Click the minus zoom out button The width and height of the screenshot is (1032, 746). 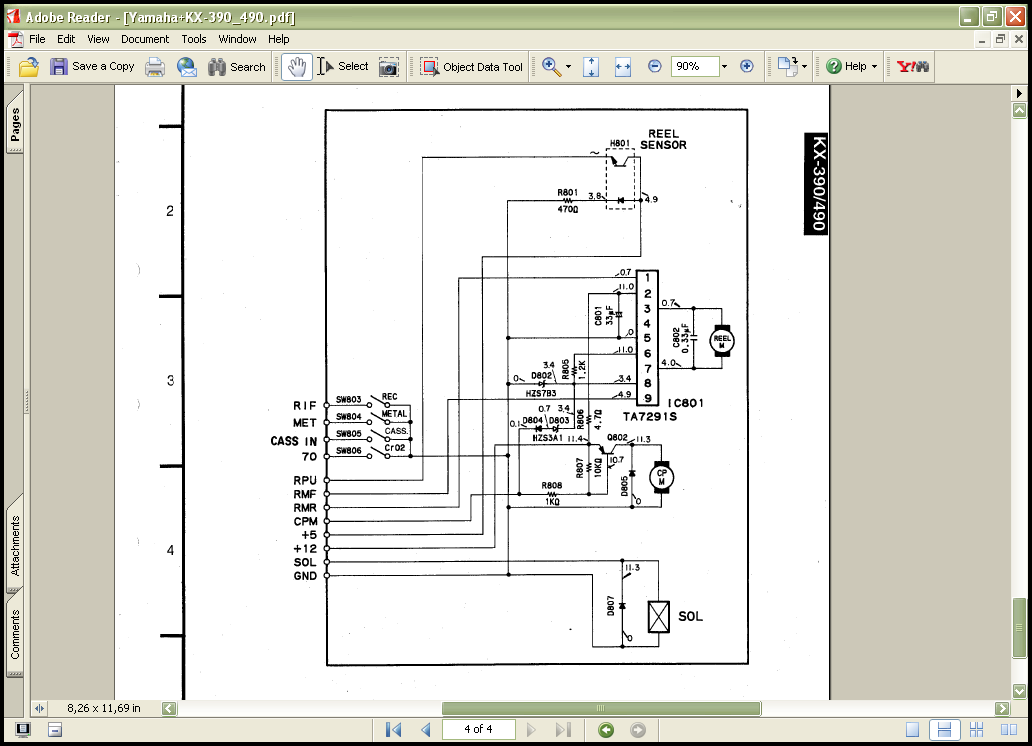654,67
